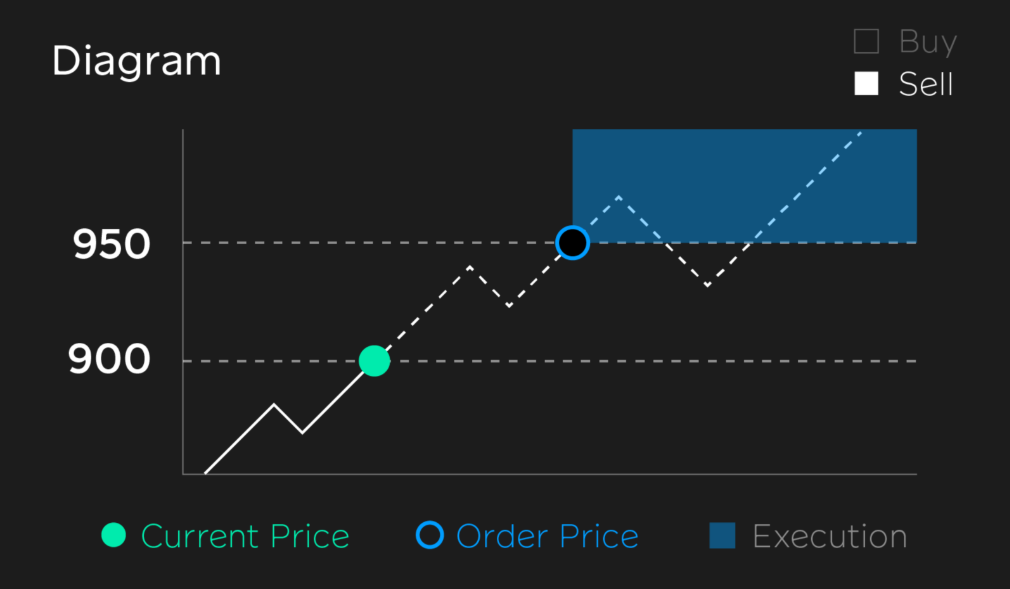Click the Execution legend text
Image resolution: width=1010 pixels, height=589 pixels.
point(830,536)
